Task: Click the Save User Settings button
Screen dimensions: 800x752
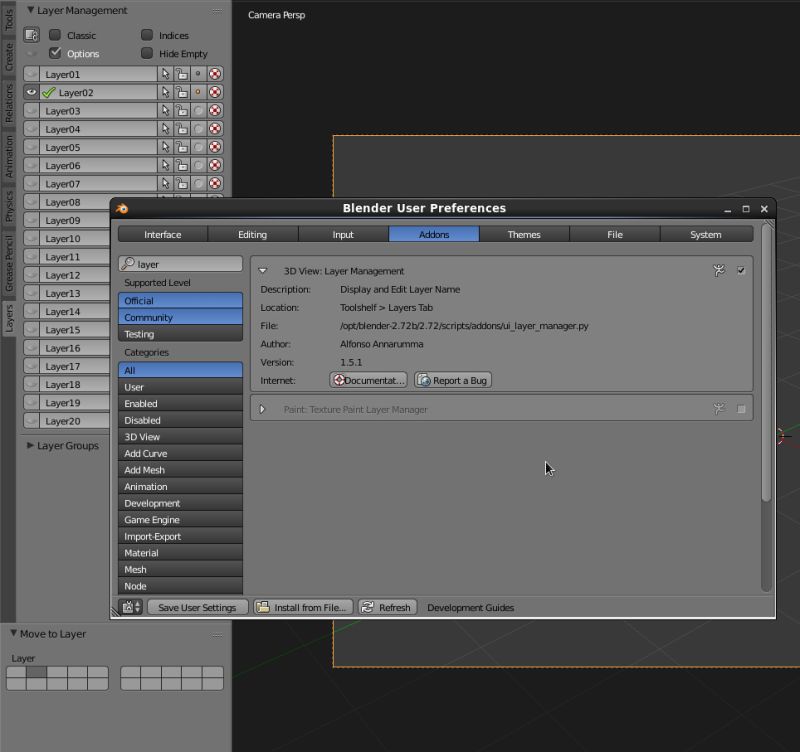Action: (x=197, y=607)
